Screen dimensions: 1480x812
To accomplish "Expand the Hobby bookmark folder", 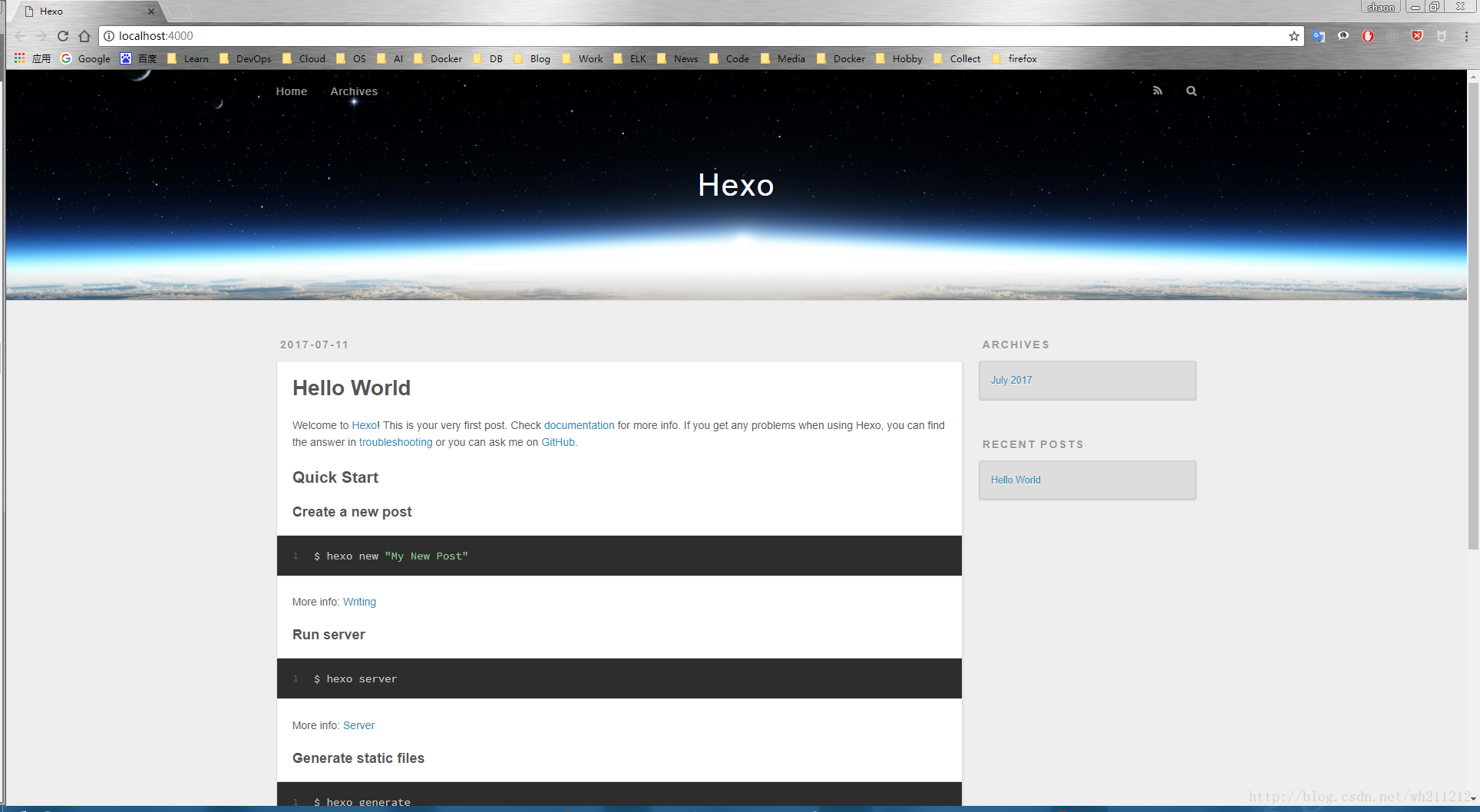I will pyautogui.click(x=899, y=58).
